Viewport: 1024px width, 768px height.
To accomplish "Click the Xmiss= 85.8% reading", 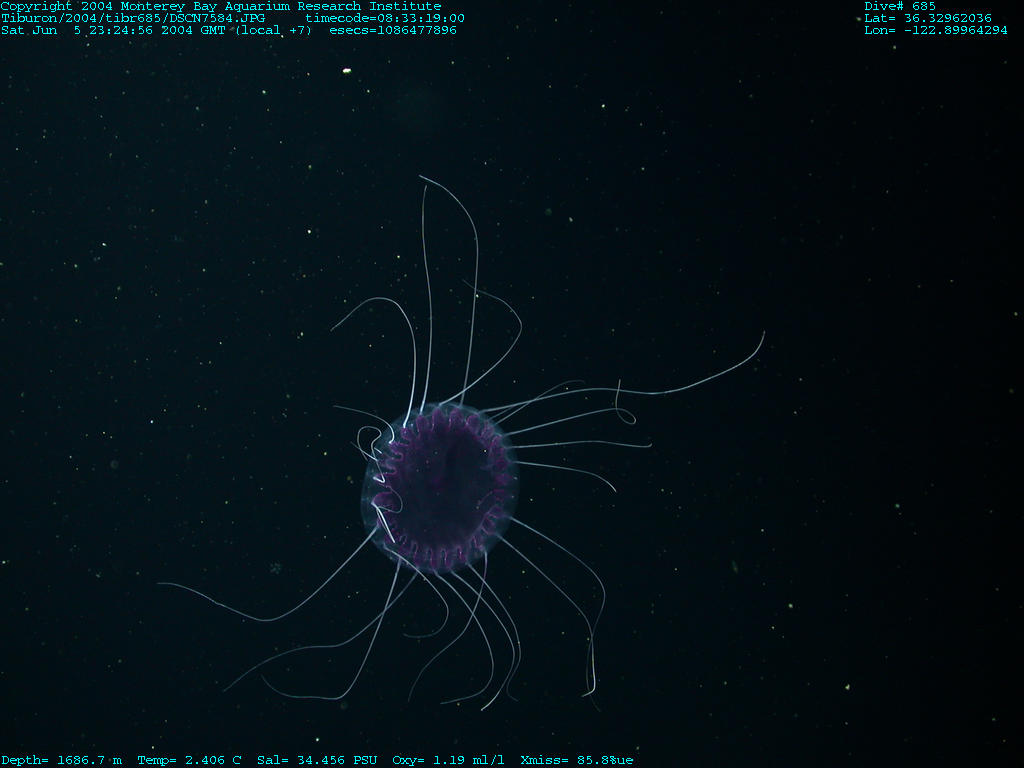I will (576, 760).
